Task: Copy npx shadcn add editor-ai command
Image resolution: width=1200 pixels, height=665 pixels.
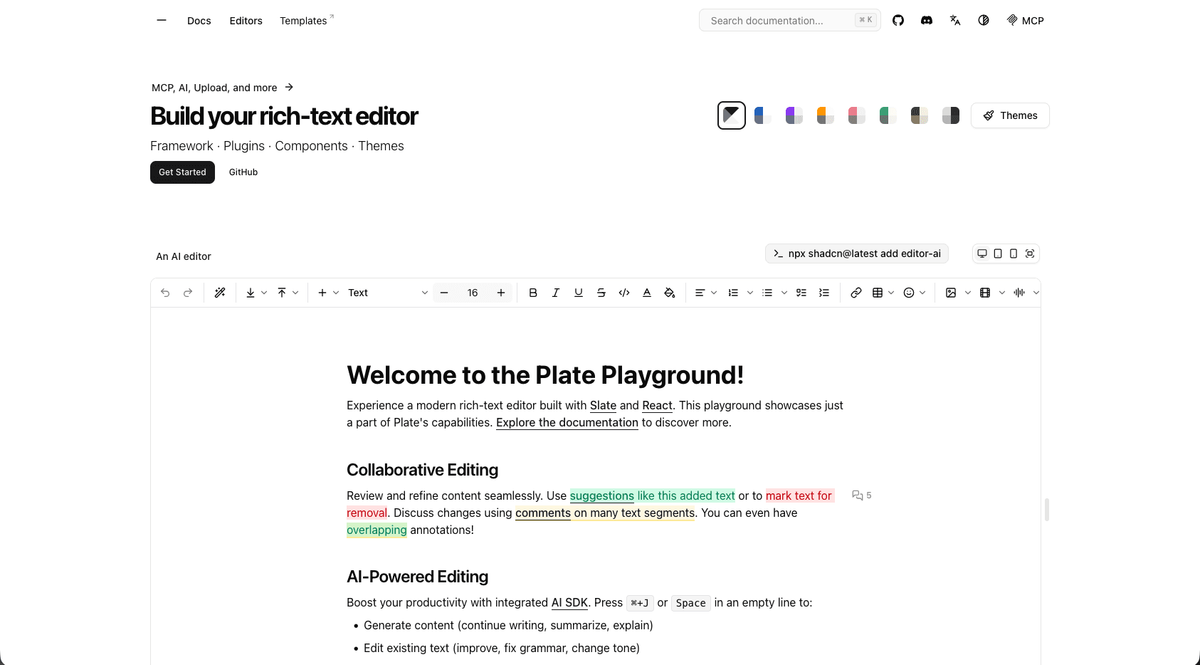Action: 857,254
